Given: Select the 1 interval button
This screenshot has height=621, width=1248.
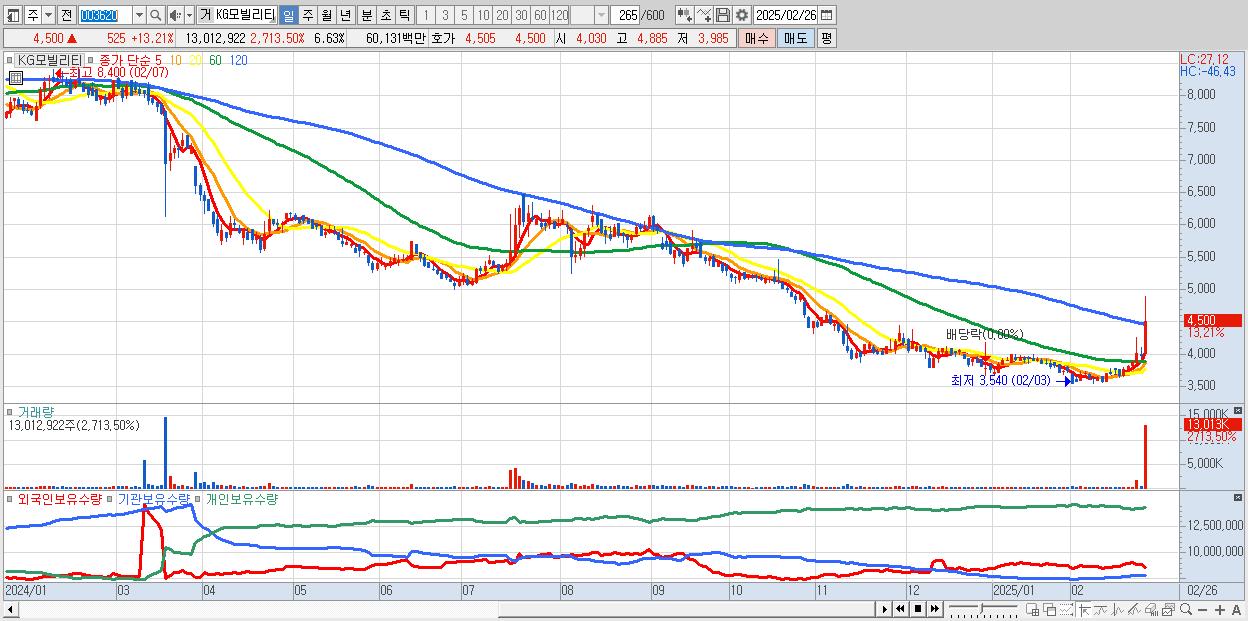Looking at the screenshot, I should 425,15.
